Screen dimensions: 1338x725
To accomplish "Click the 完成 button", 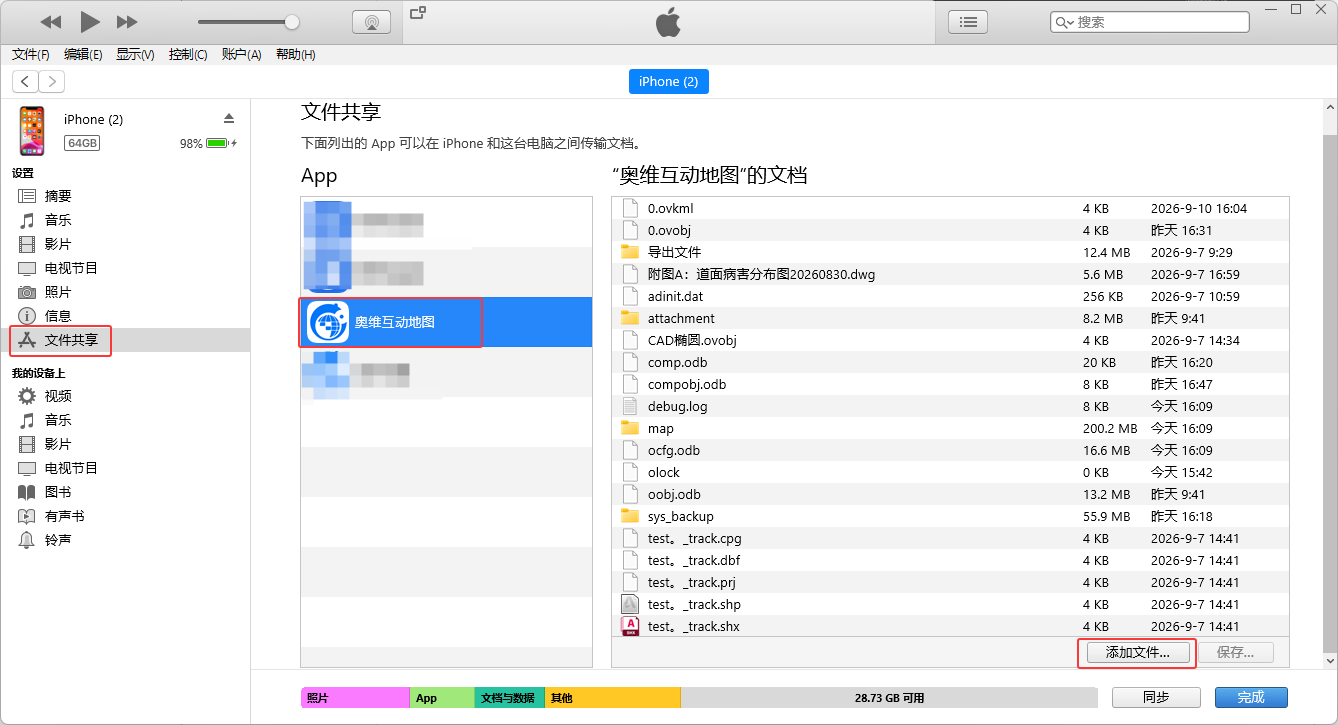I will pos(1251,697).
